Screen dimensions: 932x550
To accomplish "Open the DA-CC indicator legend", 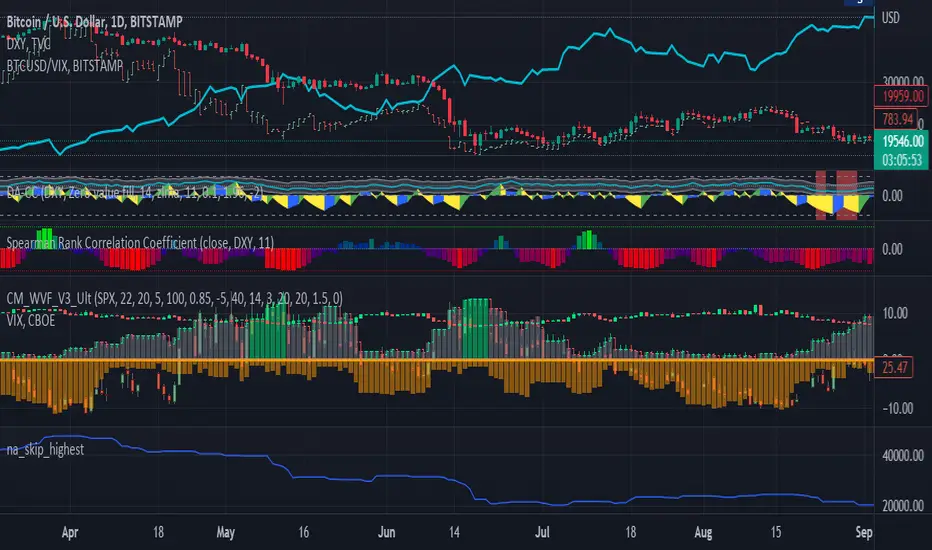I will (x=134, y=192).
